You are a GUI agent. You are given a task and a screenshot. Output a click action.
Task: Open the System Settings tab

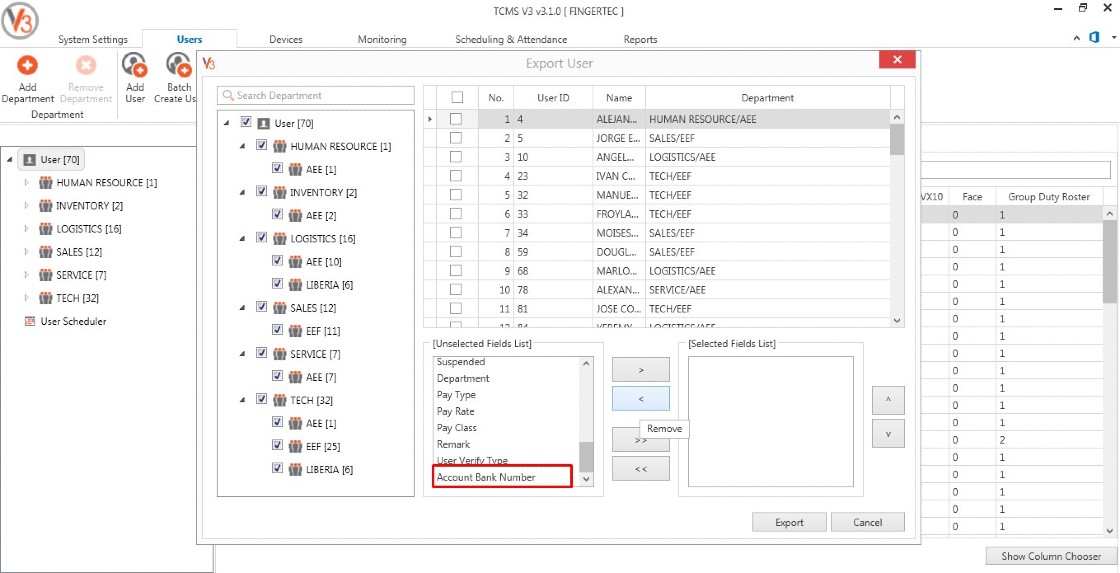coord(93,39)
